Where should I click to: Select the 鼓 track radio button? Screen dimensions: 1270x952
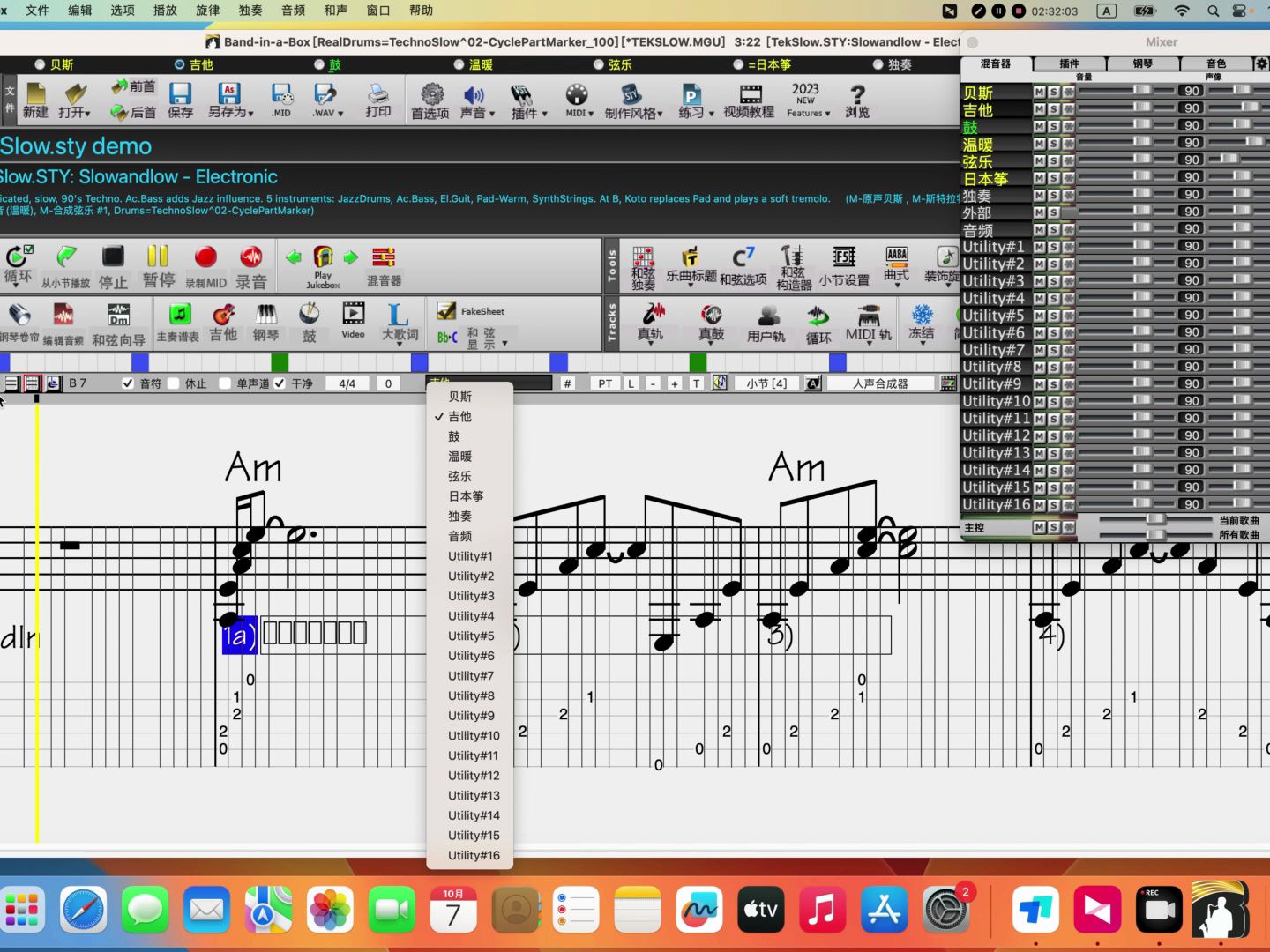pyautogui.click(x=319, y=64)
